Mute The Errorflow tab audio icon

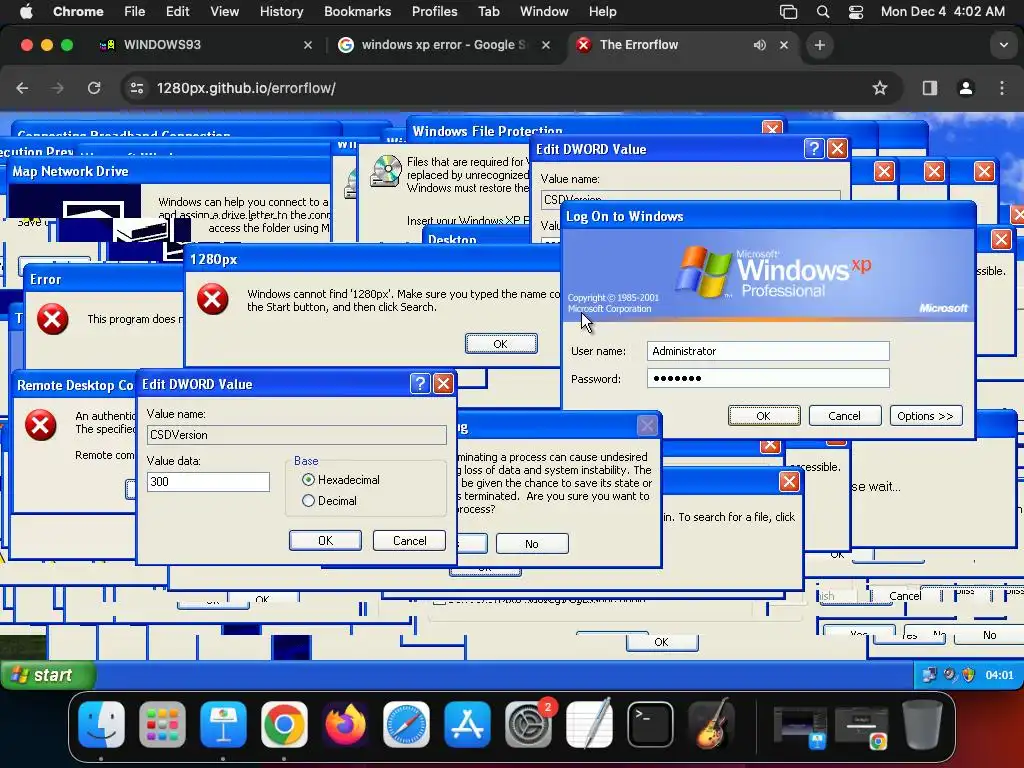pyautogui.click(x=760, y=45)
